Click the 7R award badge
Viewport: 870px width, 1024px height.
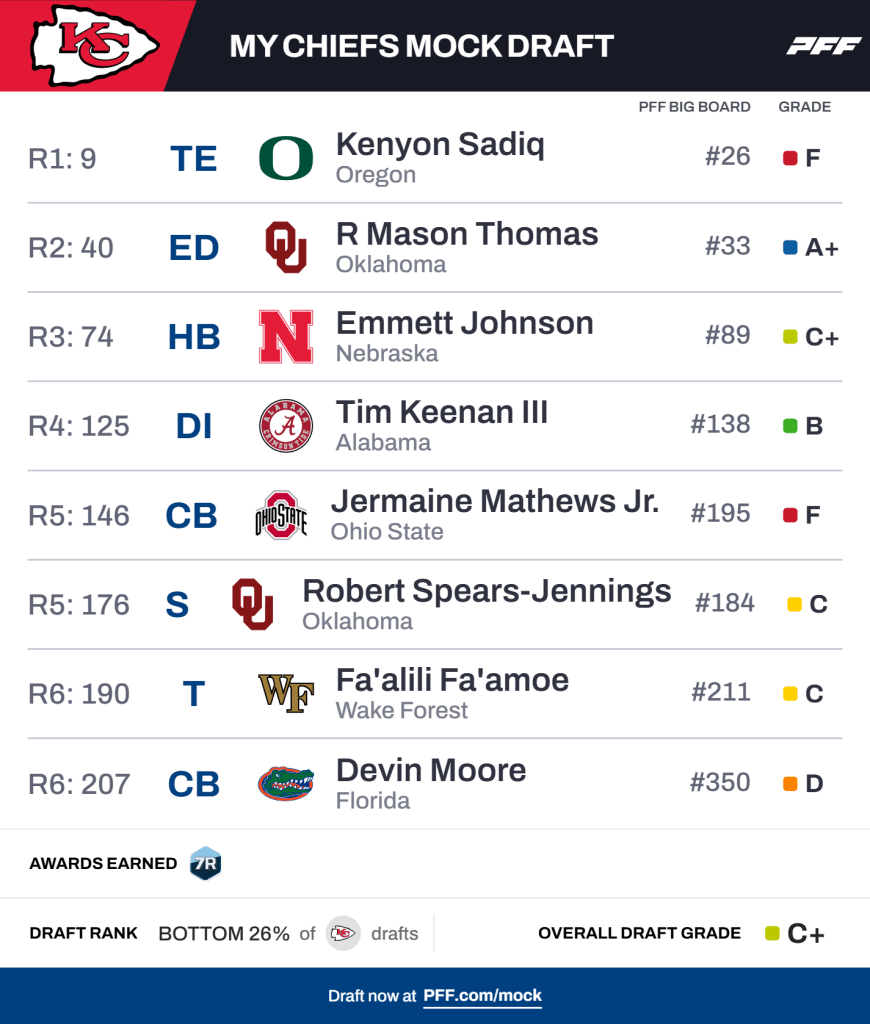205,863
